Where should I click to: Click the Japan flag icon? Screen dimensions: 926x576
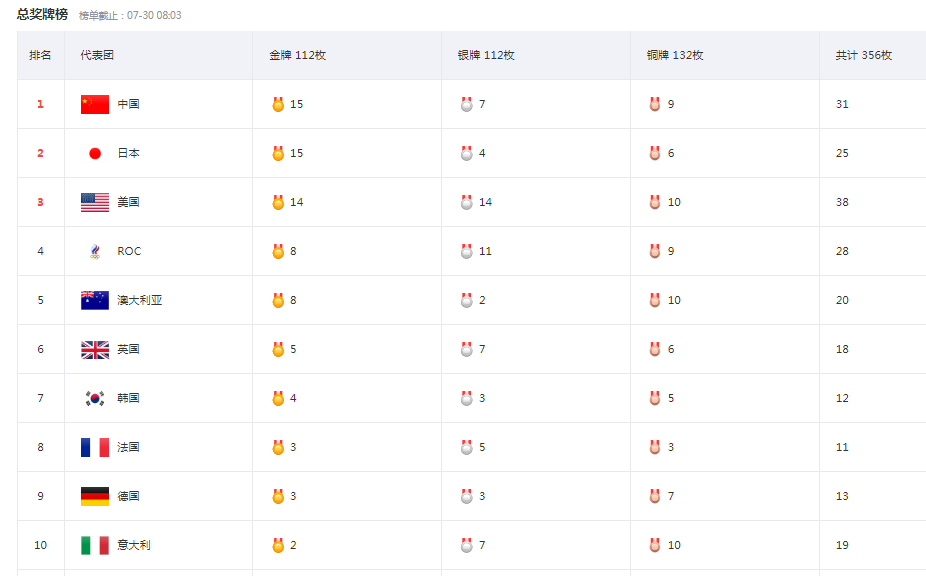coord(95,154)
